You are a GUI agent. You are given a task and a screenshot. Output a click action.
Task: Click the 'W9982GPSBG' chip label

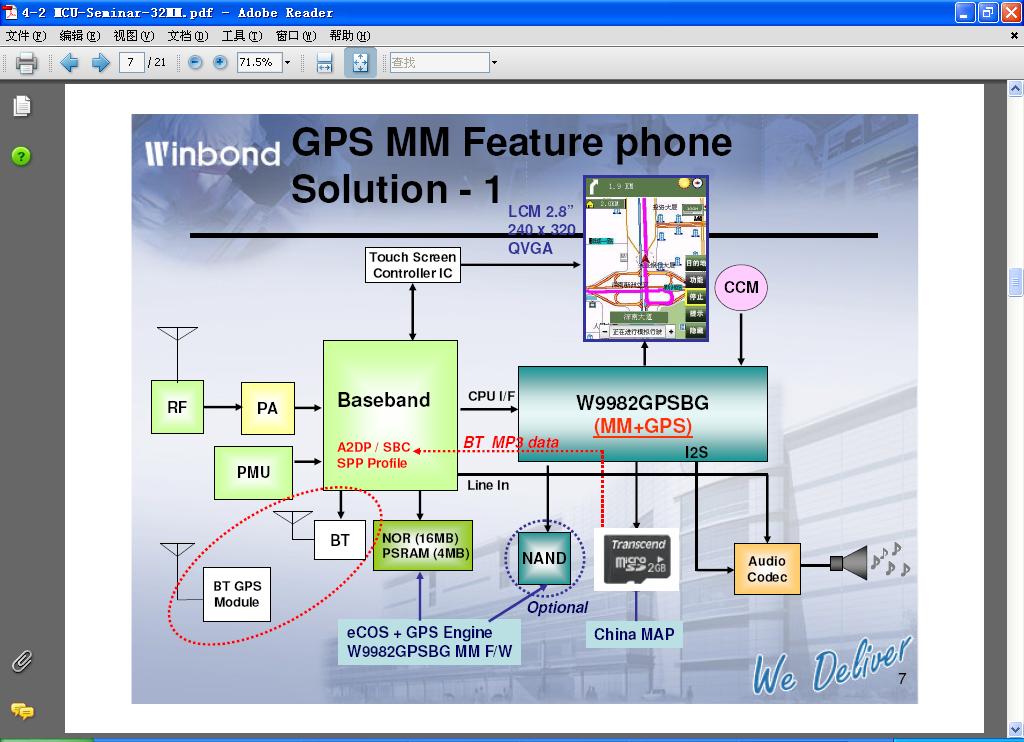643,402
